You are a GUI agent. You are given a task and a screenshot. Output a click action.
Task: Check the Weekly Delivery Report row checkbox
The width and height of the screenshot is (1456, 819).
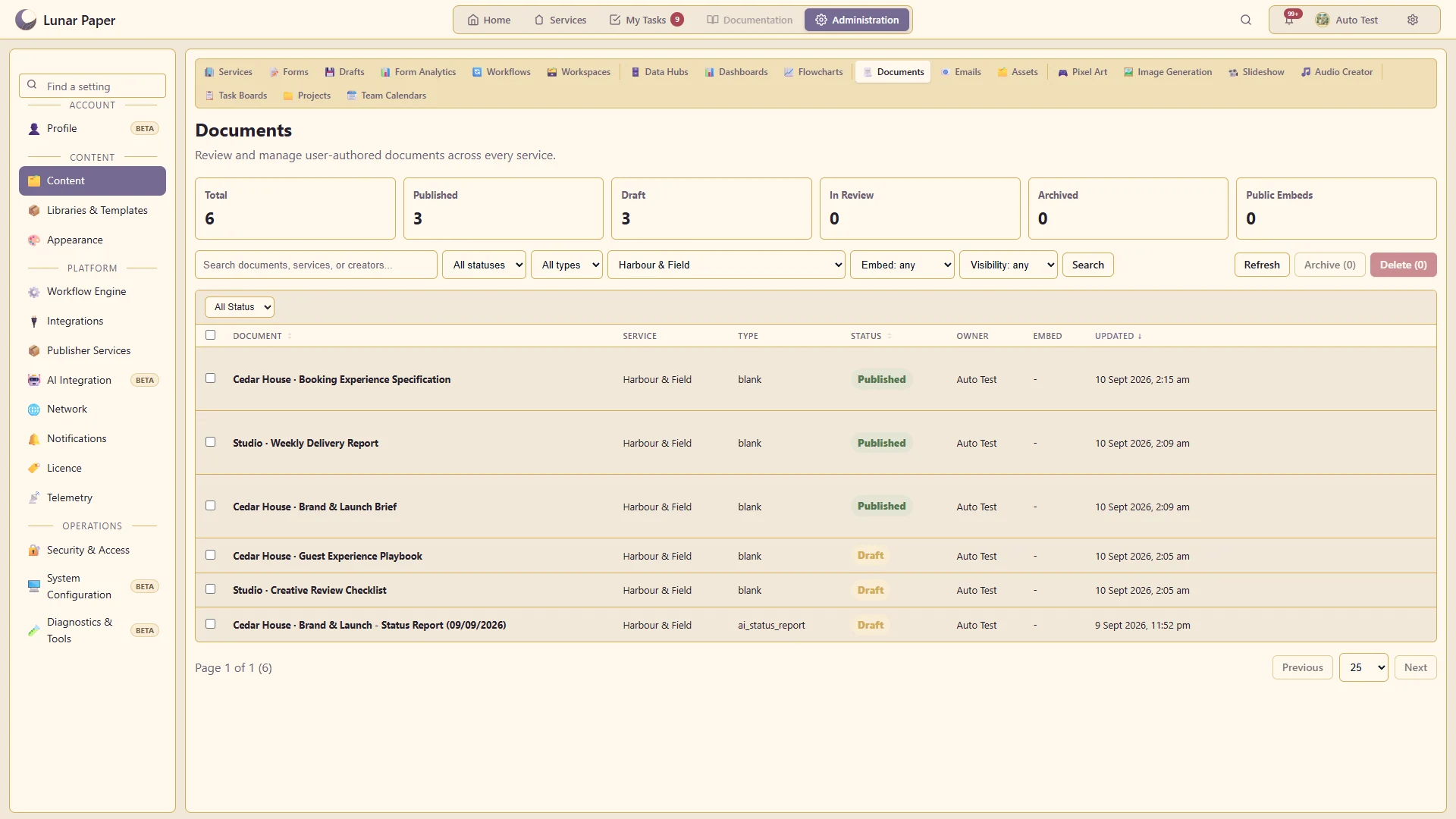211,442
